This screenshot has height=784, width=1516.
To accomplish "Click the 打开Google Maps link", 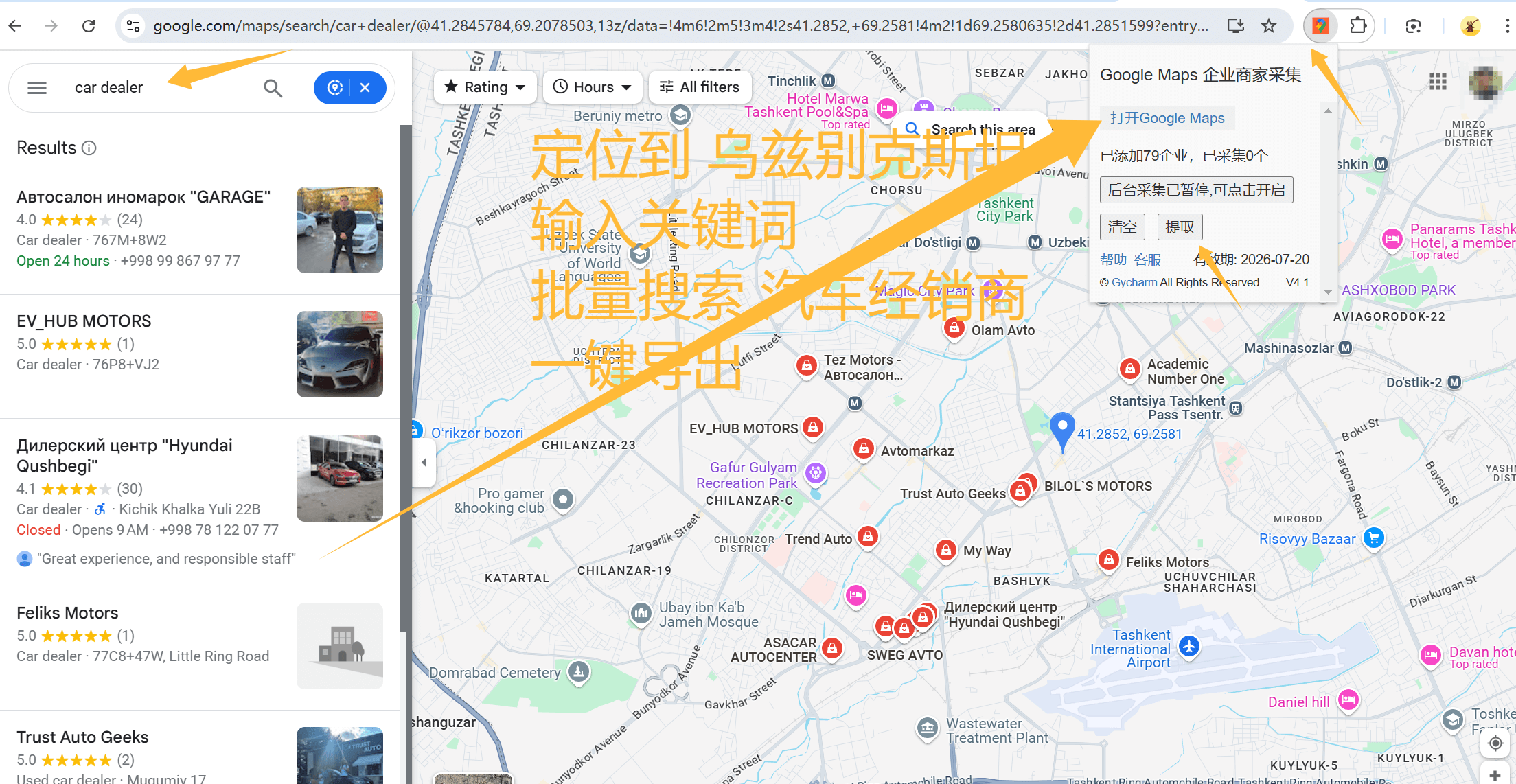I will (1167, 118).
